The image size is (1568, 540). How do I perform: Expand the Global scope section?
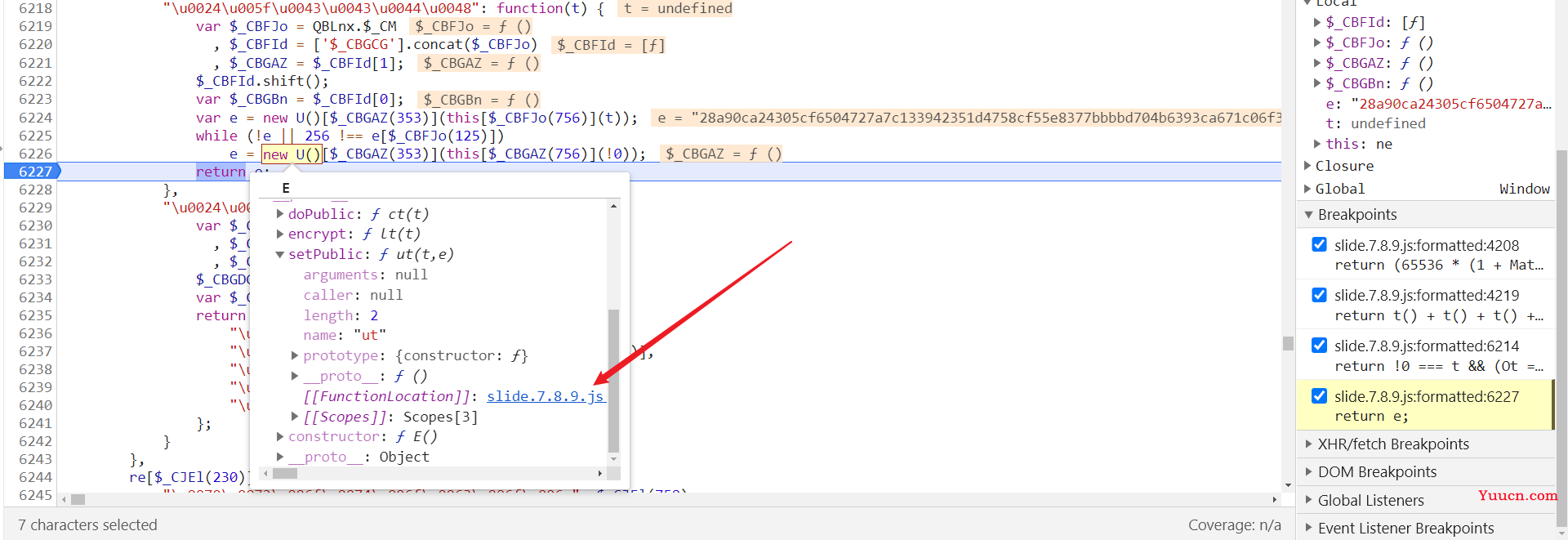1307,189
